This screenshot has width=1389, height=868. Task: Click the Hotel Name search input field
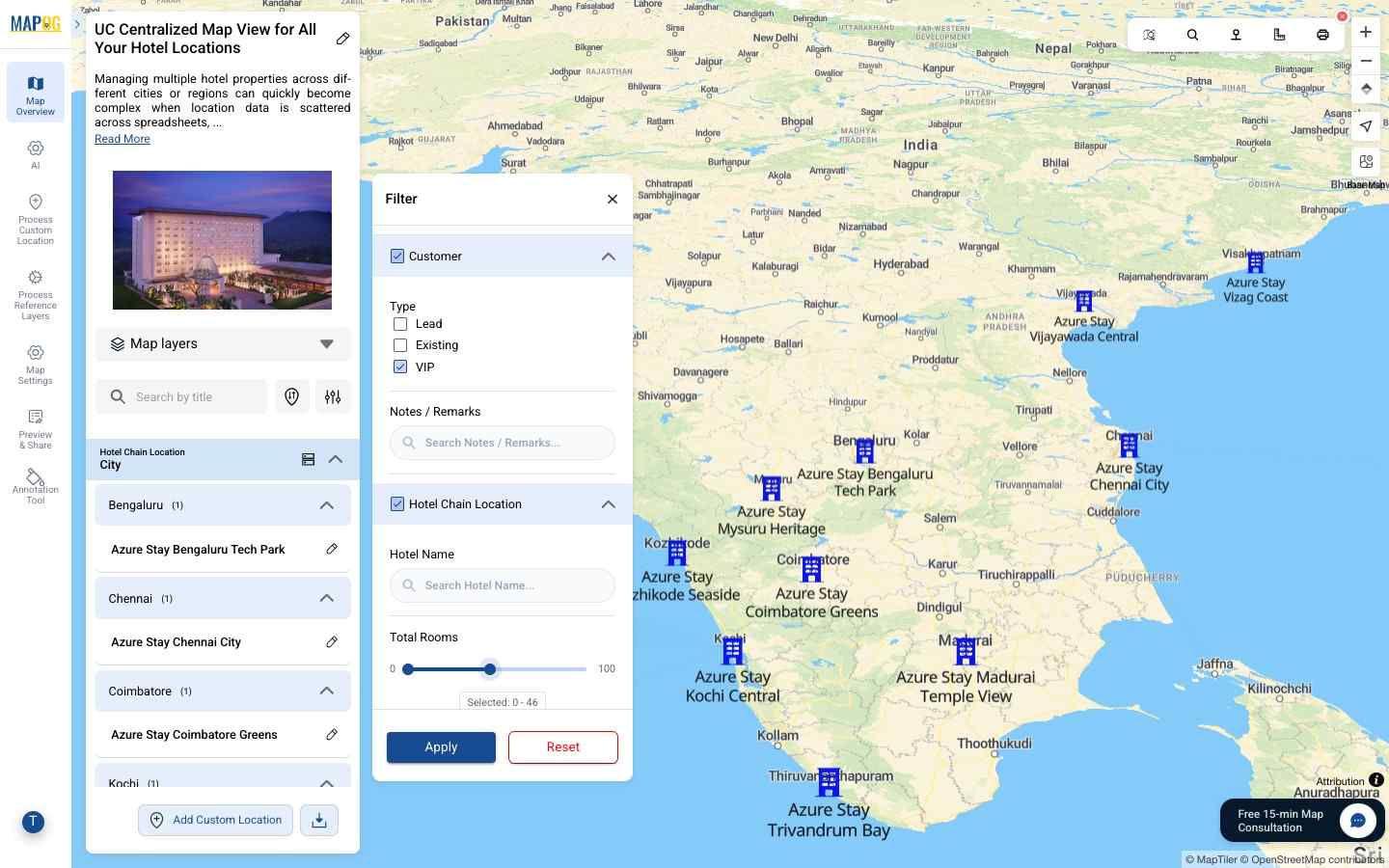point(503,585)
